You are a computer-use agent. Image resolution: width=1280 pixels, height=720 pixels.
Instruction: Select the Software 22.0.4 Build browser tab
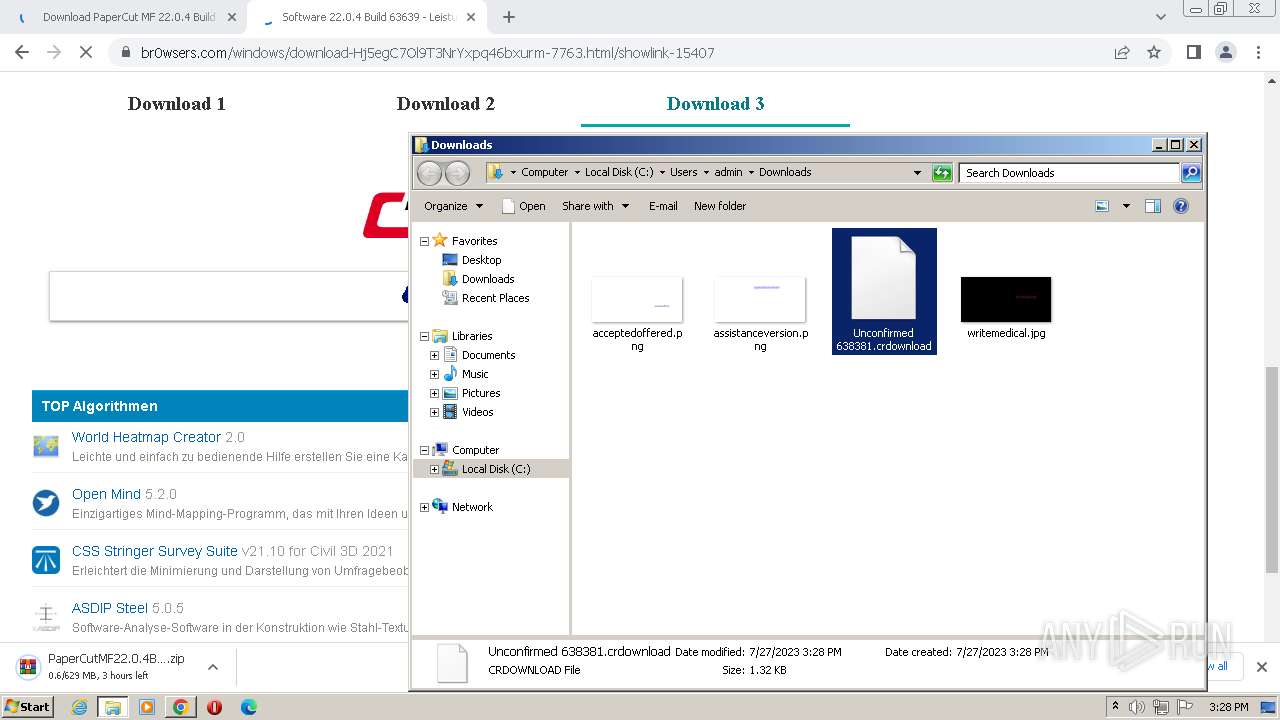(x=368, y=17)
